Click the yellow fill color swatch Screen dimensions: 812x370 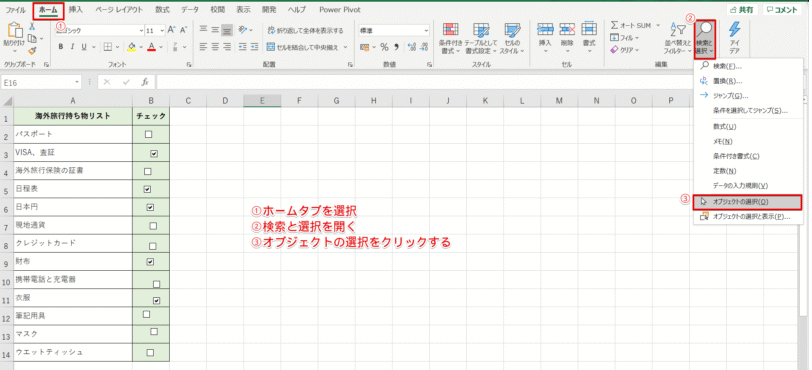tap(132, 47)
